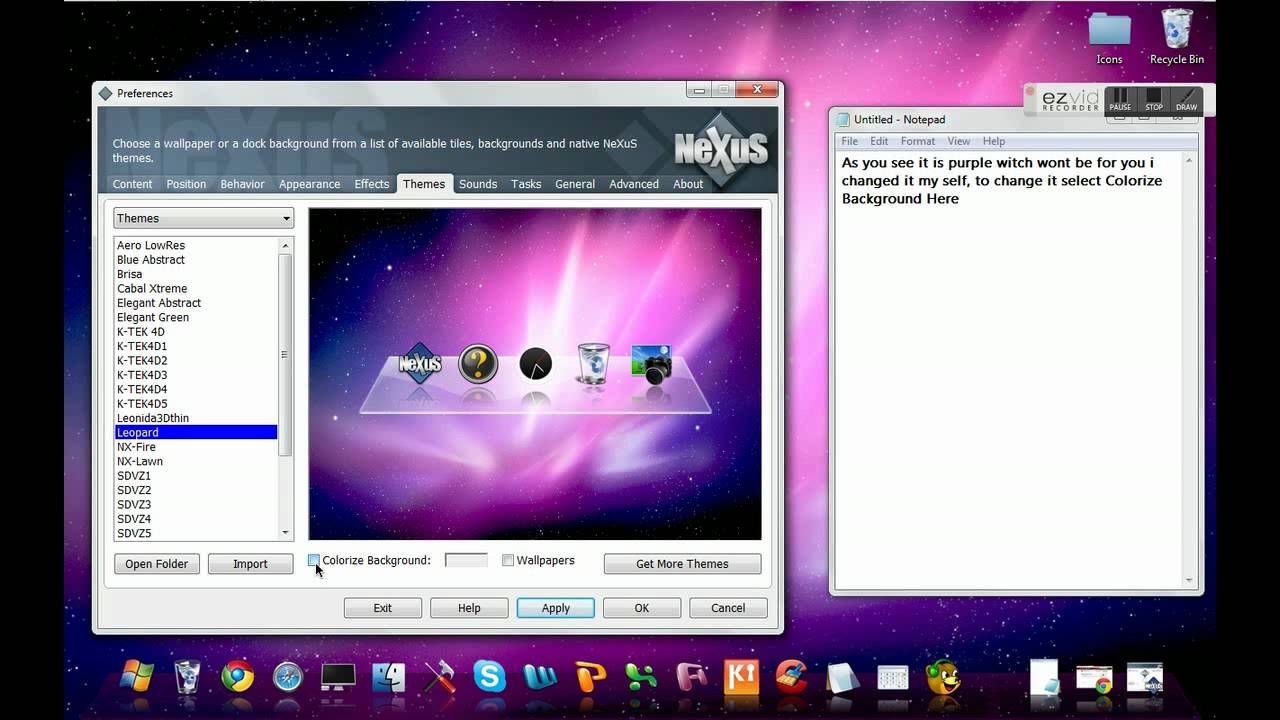The width and height of the screenshot is (1280, 720).
Task: Switch to the Position tab
Action: pyautogui.click(x=186, y=184)
